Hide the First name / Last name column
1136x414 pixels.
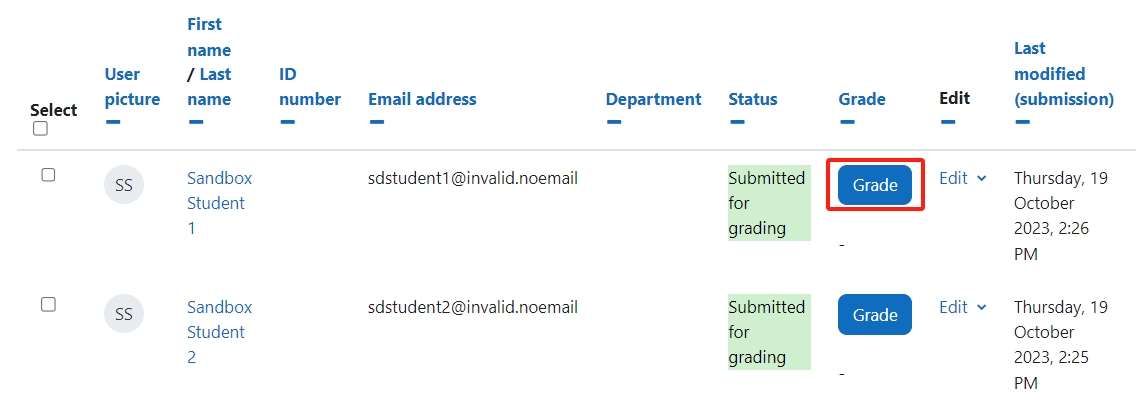click(x=196, y=122)
